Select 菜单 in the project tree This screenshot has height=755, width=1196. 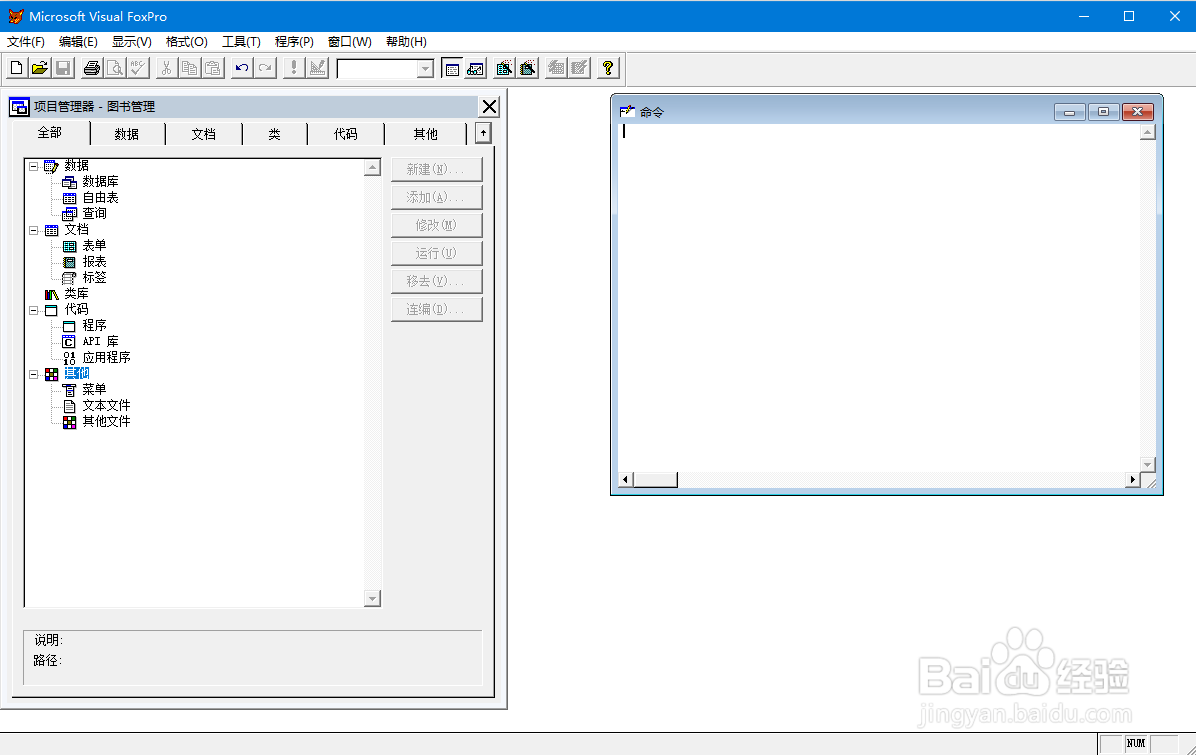tap(95, 390)
